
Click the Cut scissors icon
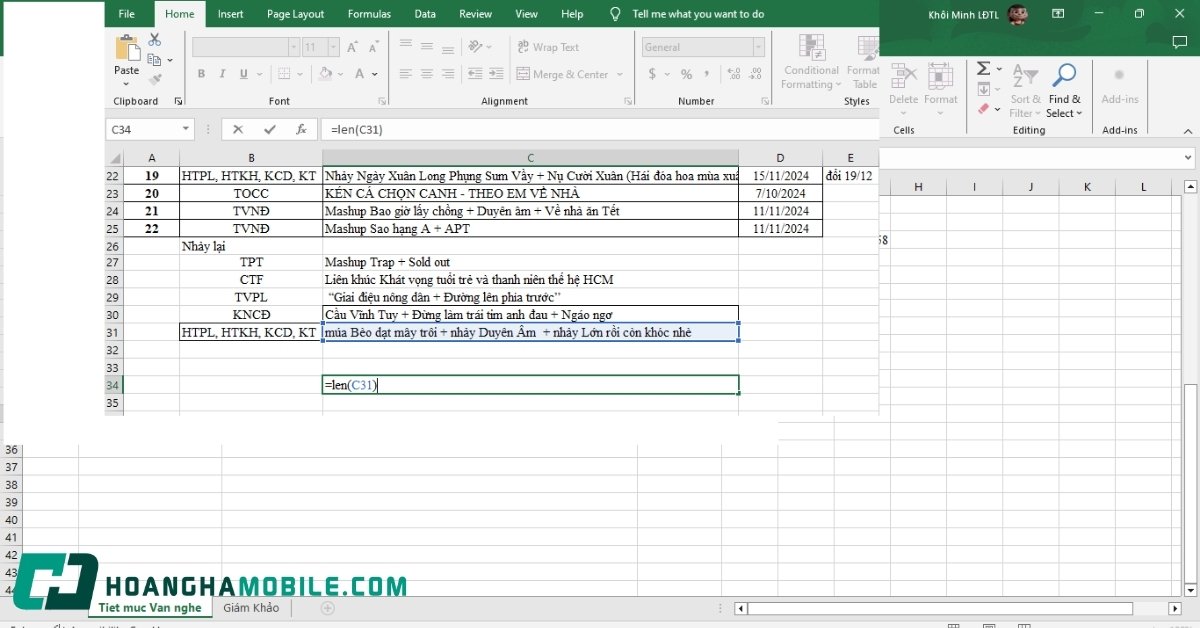point(155,40)
